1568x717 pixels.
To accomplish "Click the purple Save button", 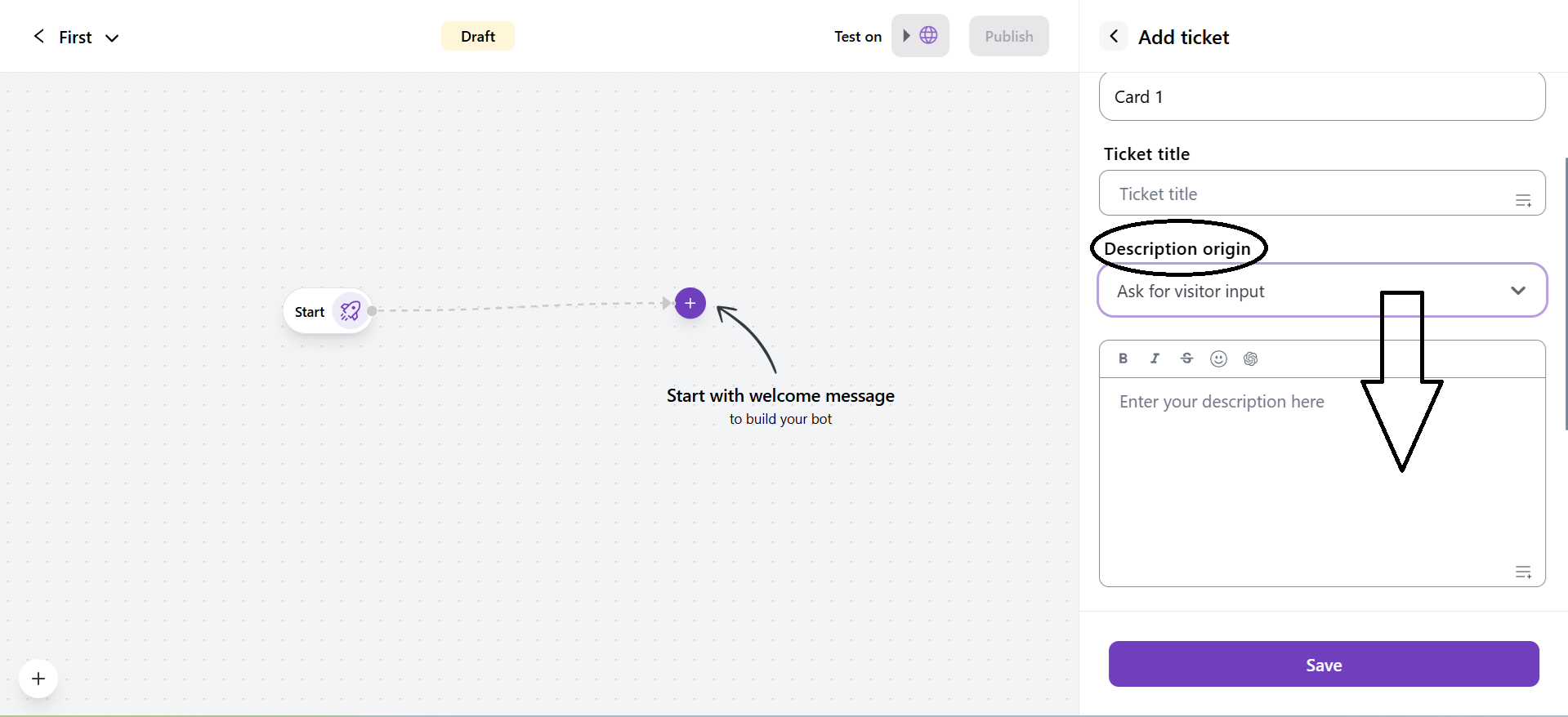I will (1323, 664).
